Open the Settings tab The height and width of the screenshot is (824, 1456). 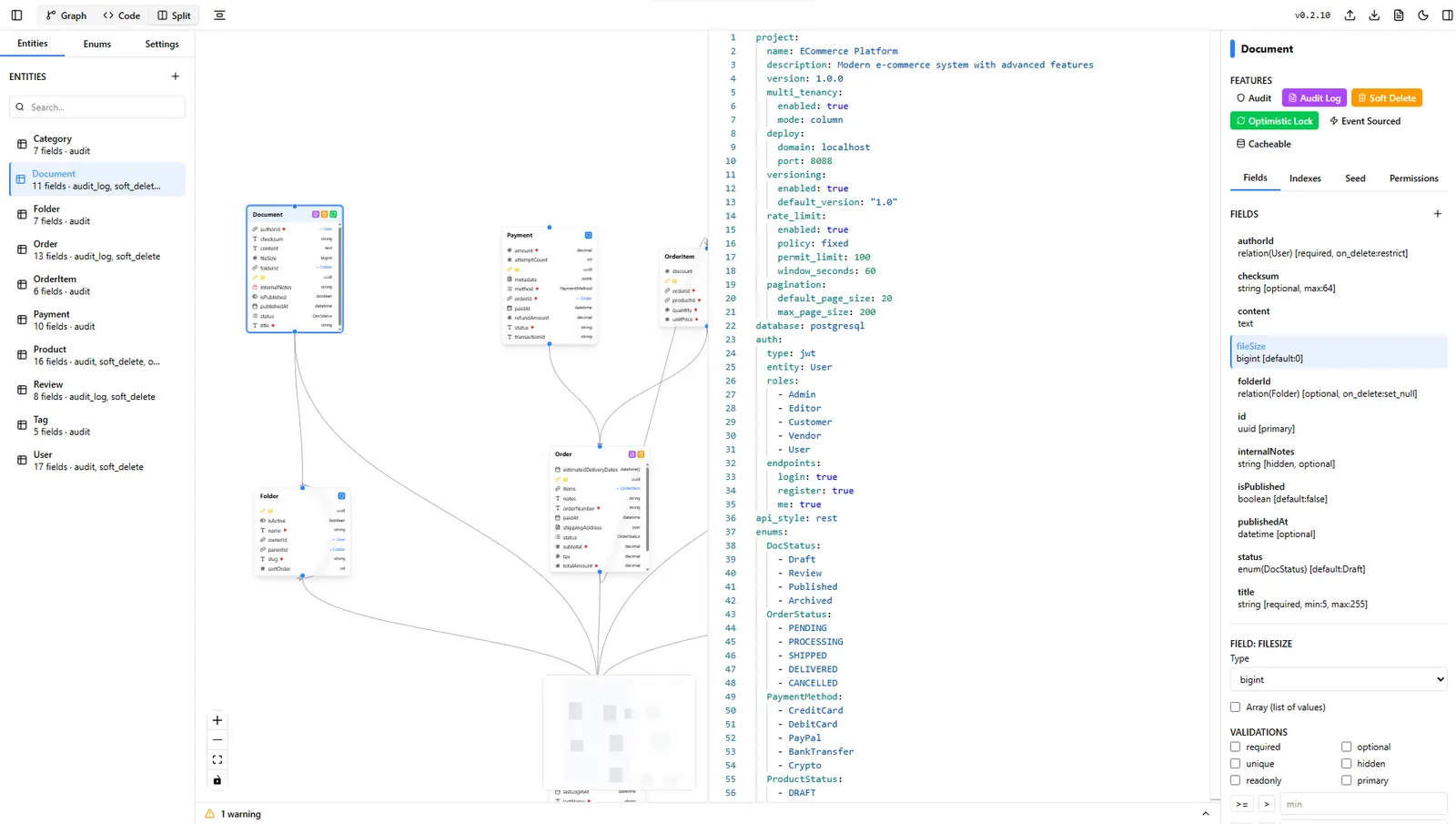point(162,44)
